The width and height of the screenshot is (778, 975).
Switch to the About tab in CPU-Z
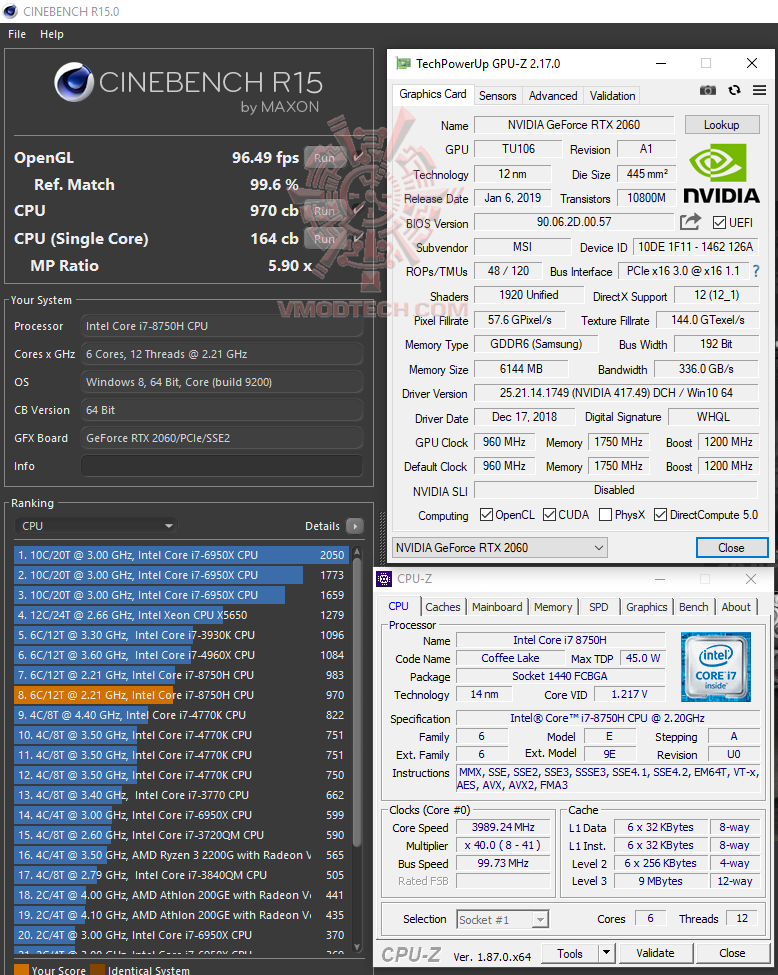point(736,607)
